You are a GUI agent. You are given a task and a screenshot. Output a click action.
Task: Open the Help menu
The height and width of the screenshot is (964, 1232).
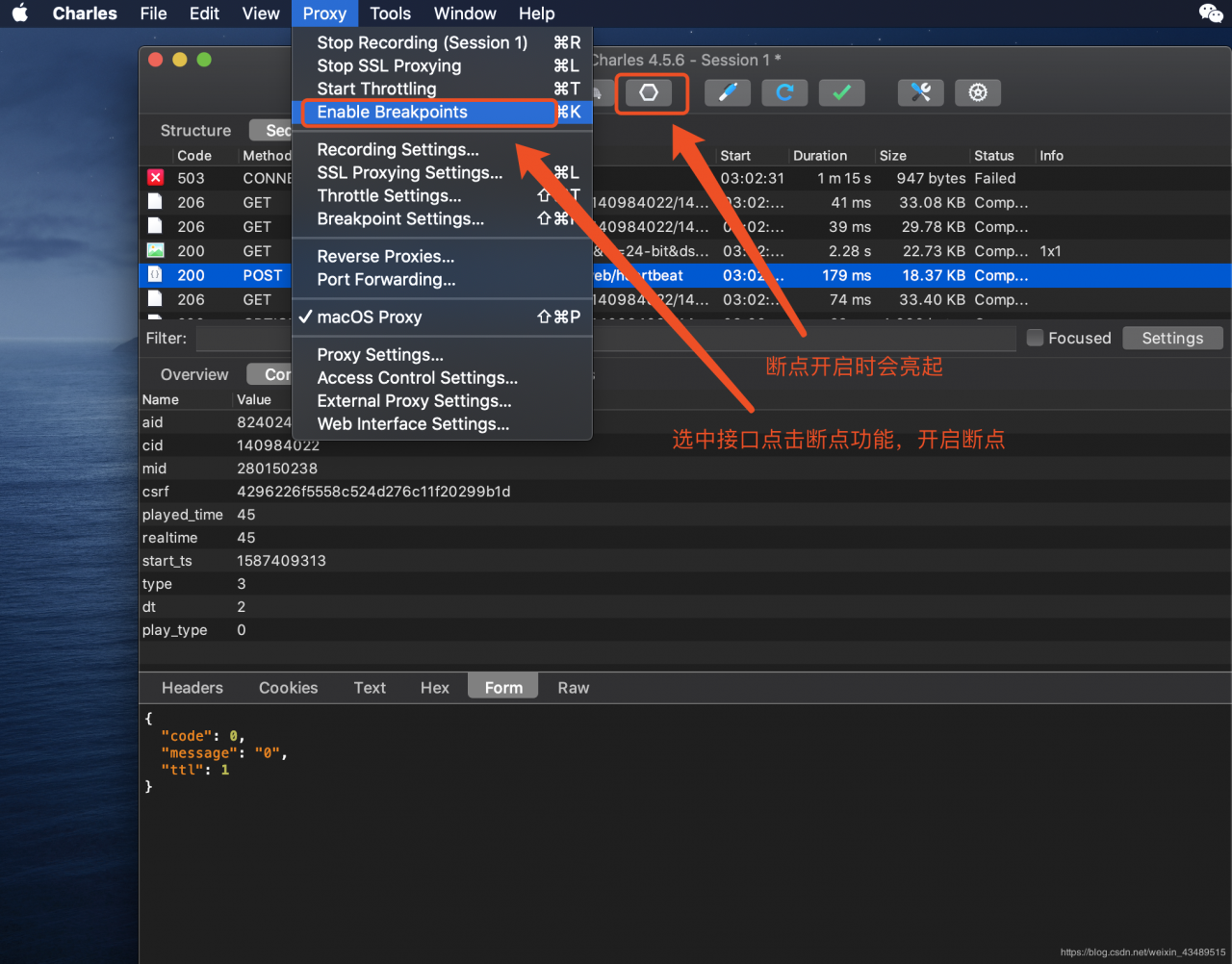536,13
